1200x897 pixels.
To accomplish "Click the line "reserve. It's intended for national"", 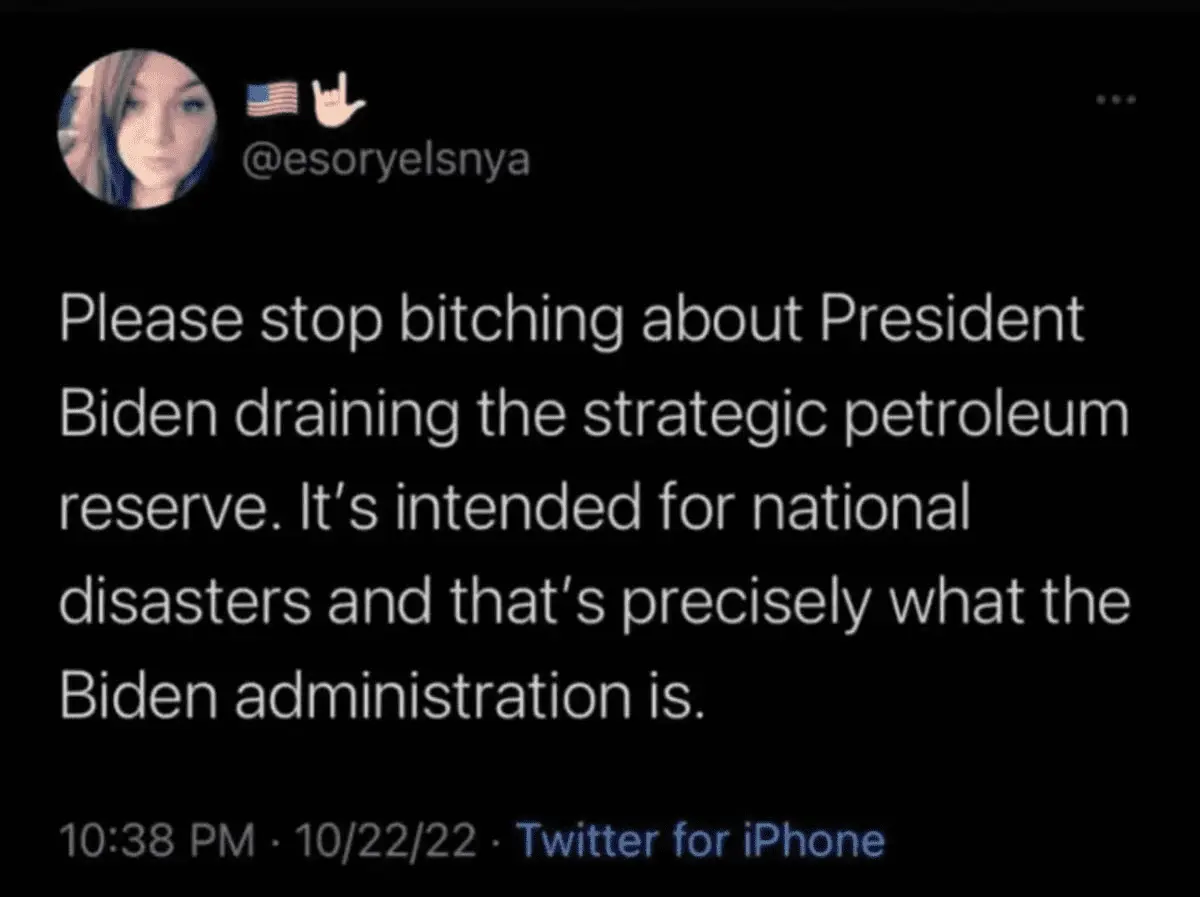I will 514,510.
